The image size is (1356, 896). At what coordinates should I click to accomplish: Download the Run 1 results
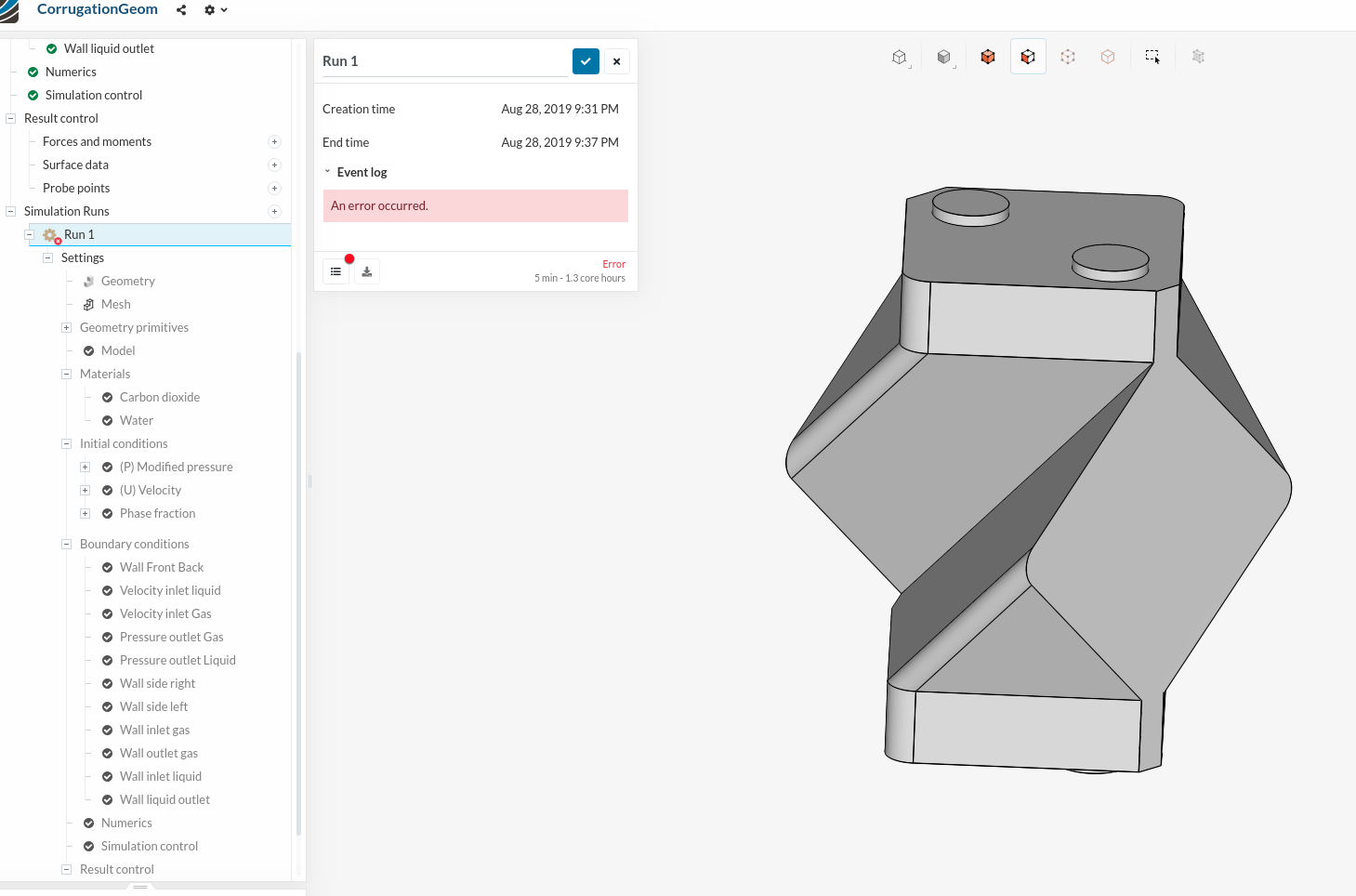click(x=367, y=271)
